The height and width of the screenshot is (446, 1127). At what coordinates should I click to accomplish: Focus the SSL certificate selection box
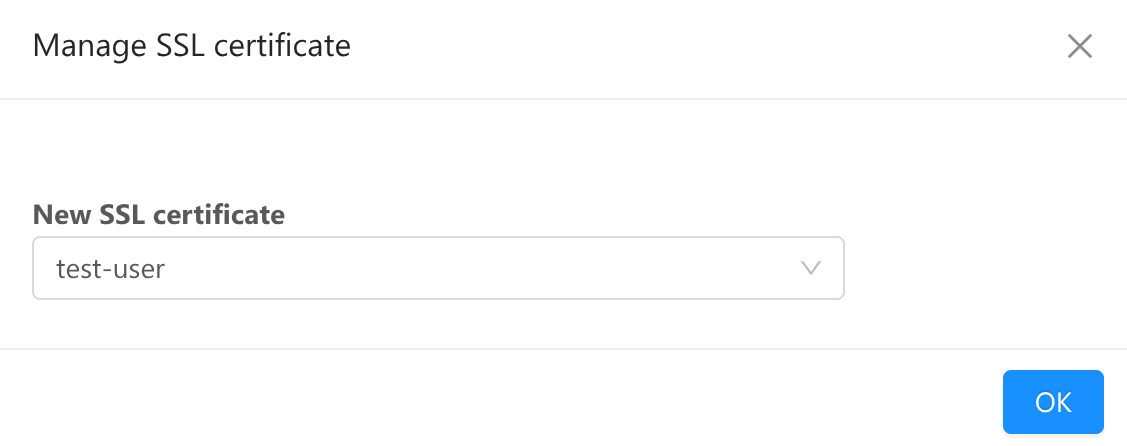[438, 268]
